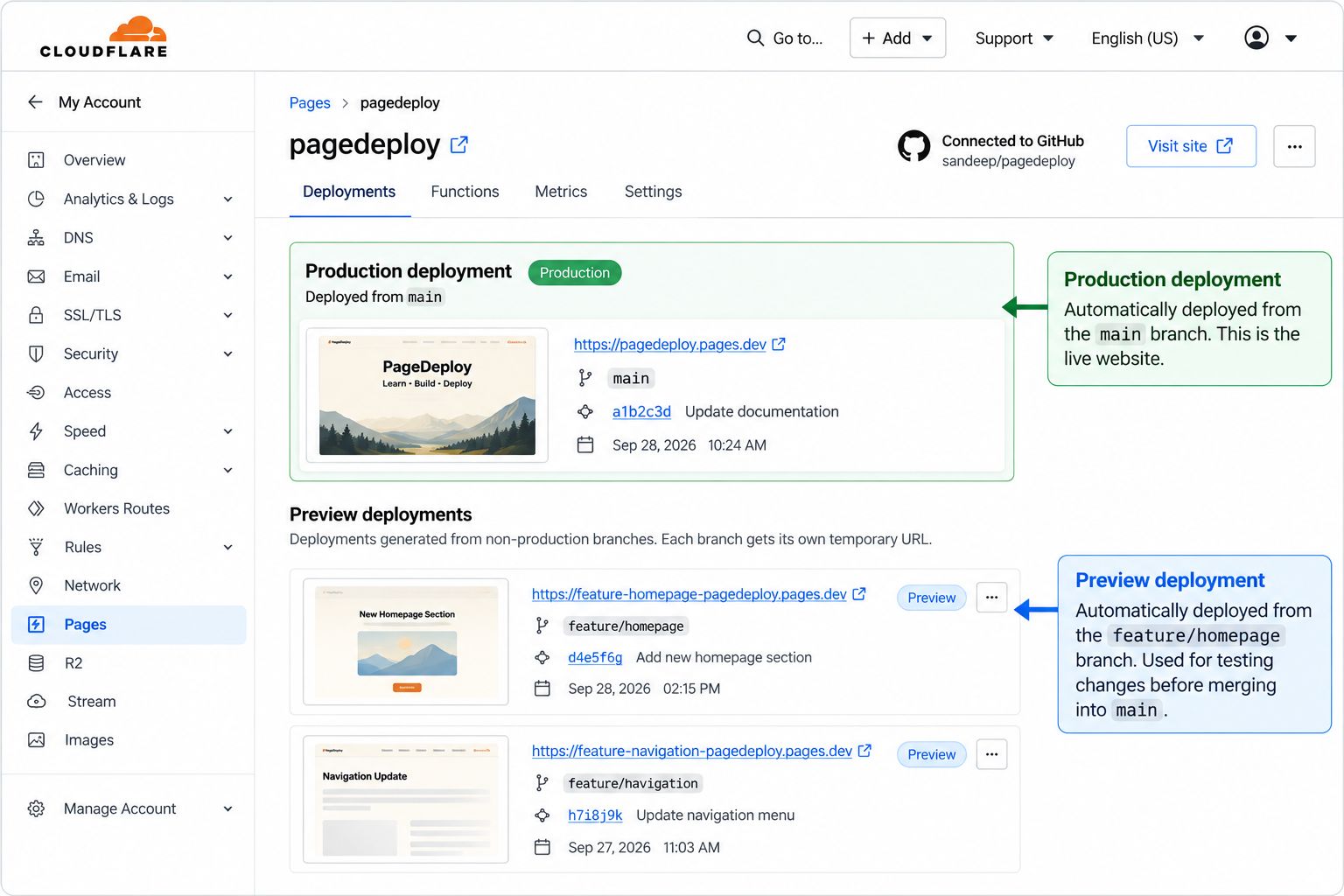Screen dimensions: 1344x896
Task: Go back with My Account arrow
Action: click(x=35, y=102)
